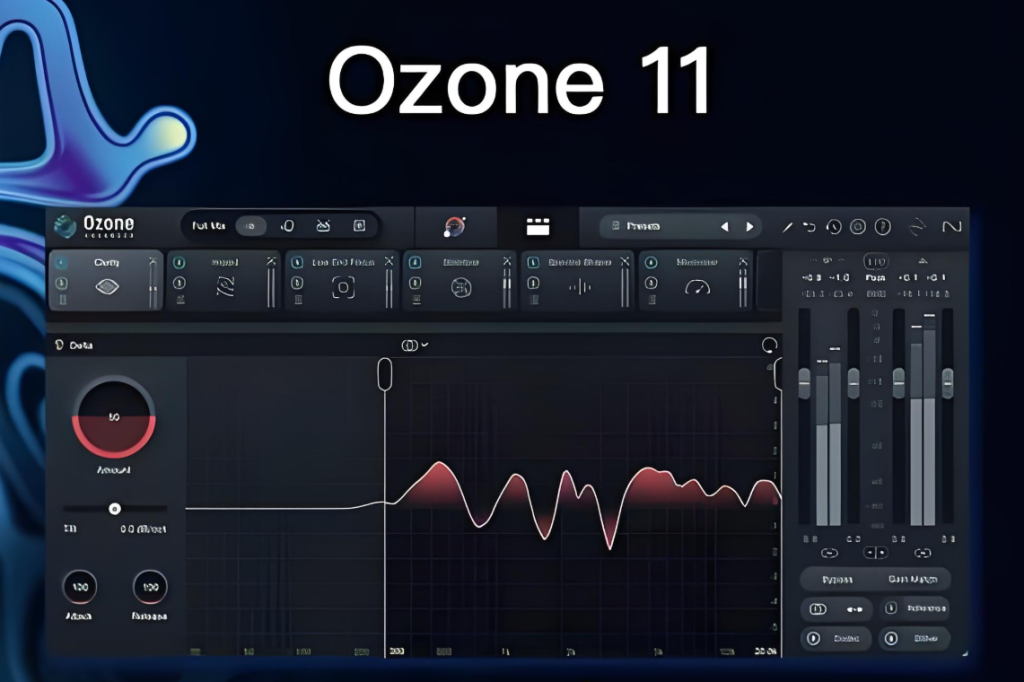The height and width of the screenshot is (682, 1024).
Task: Select the second module wavy icon
Action: tap(225, 287)
